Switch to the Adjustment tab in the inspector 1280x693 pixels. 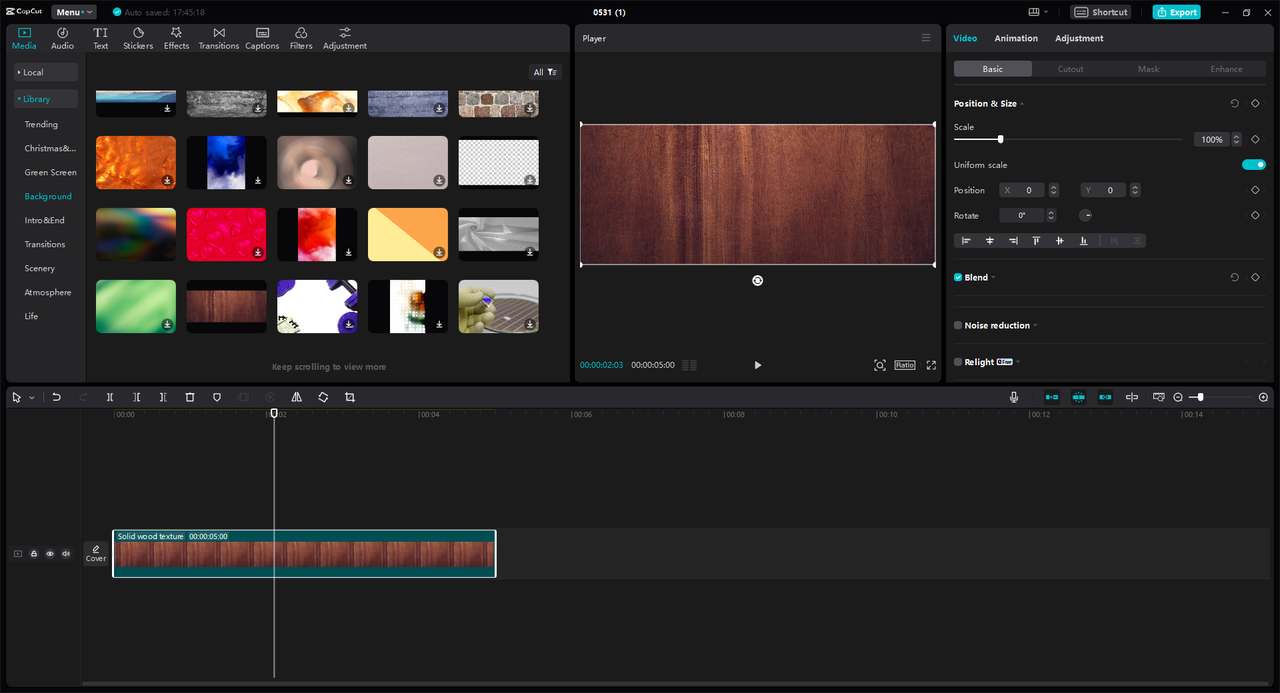click(x=1079, y=38)
